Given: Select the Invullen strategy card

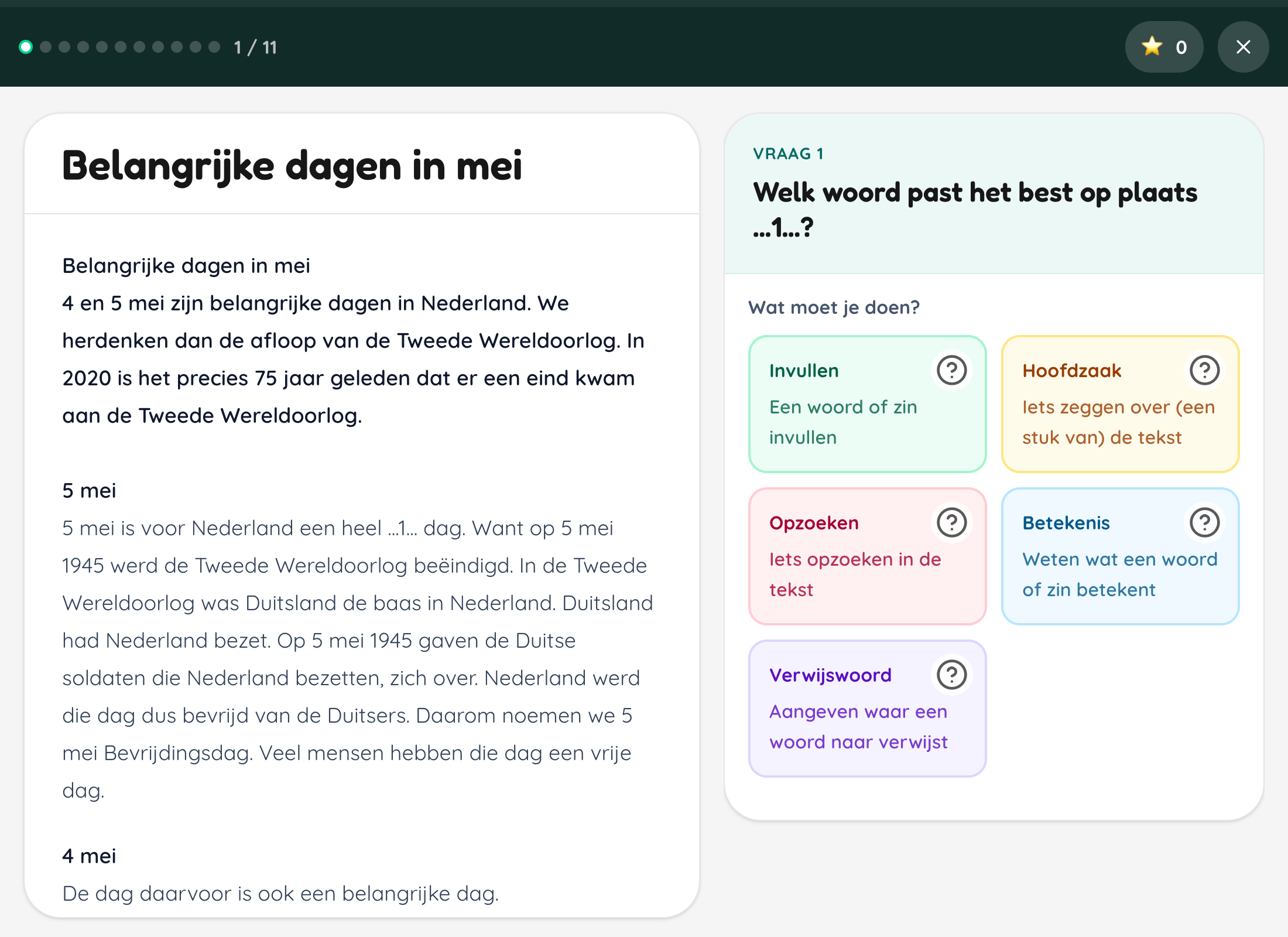Looking at the screenshot, I should 867,404.
